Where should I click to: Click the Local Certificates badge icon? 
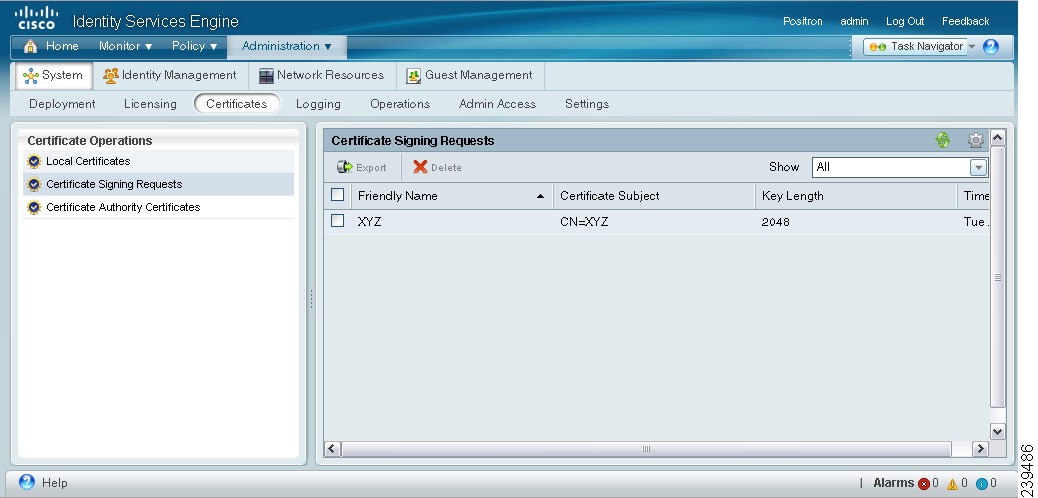(x=34, y=162)
